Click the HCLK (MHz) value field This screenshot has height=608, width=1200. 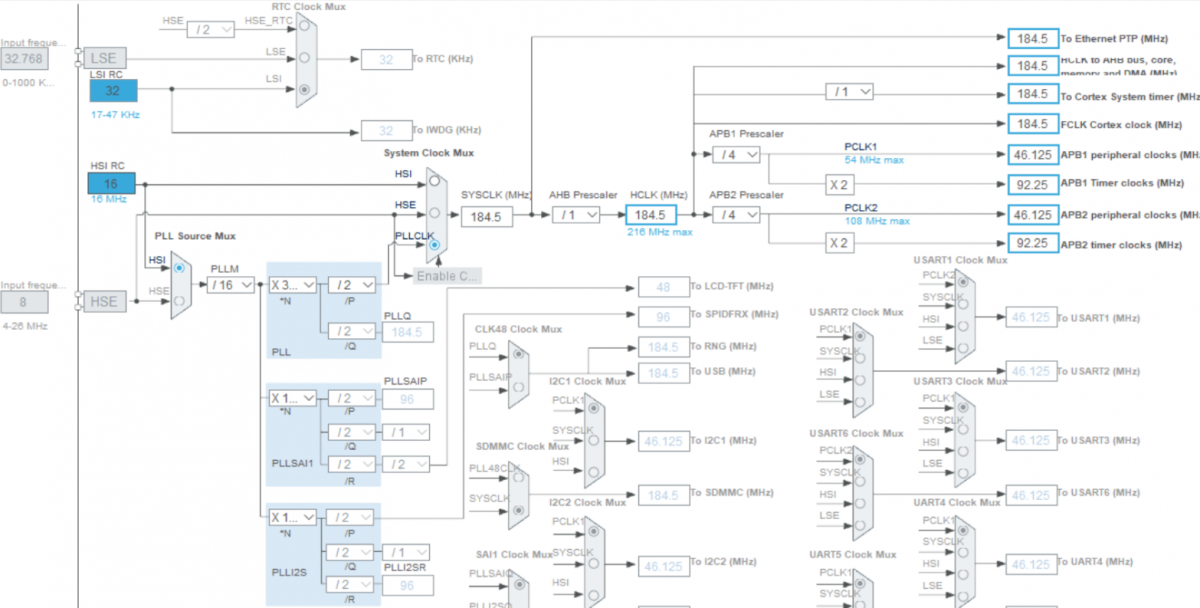pyautogui.click(x=651, y=215)
